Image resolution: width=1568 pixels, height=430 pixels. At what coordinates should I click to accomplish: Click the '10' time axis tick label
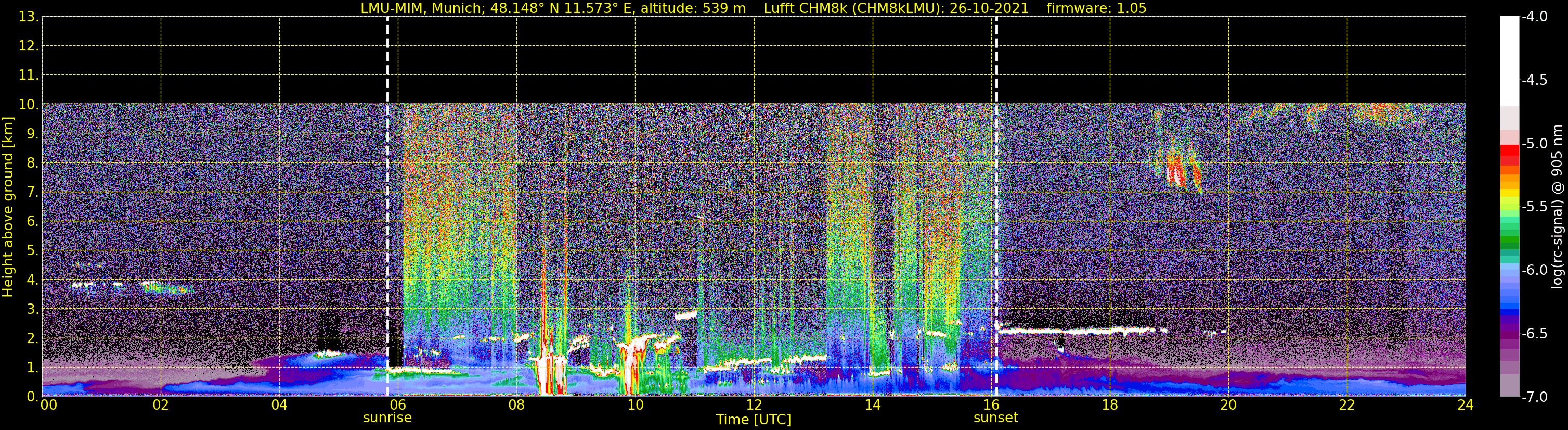pos(636,405)
